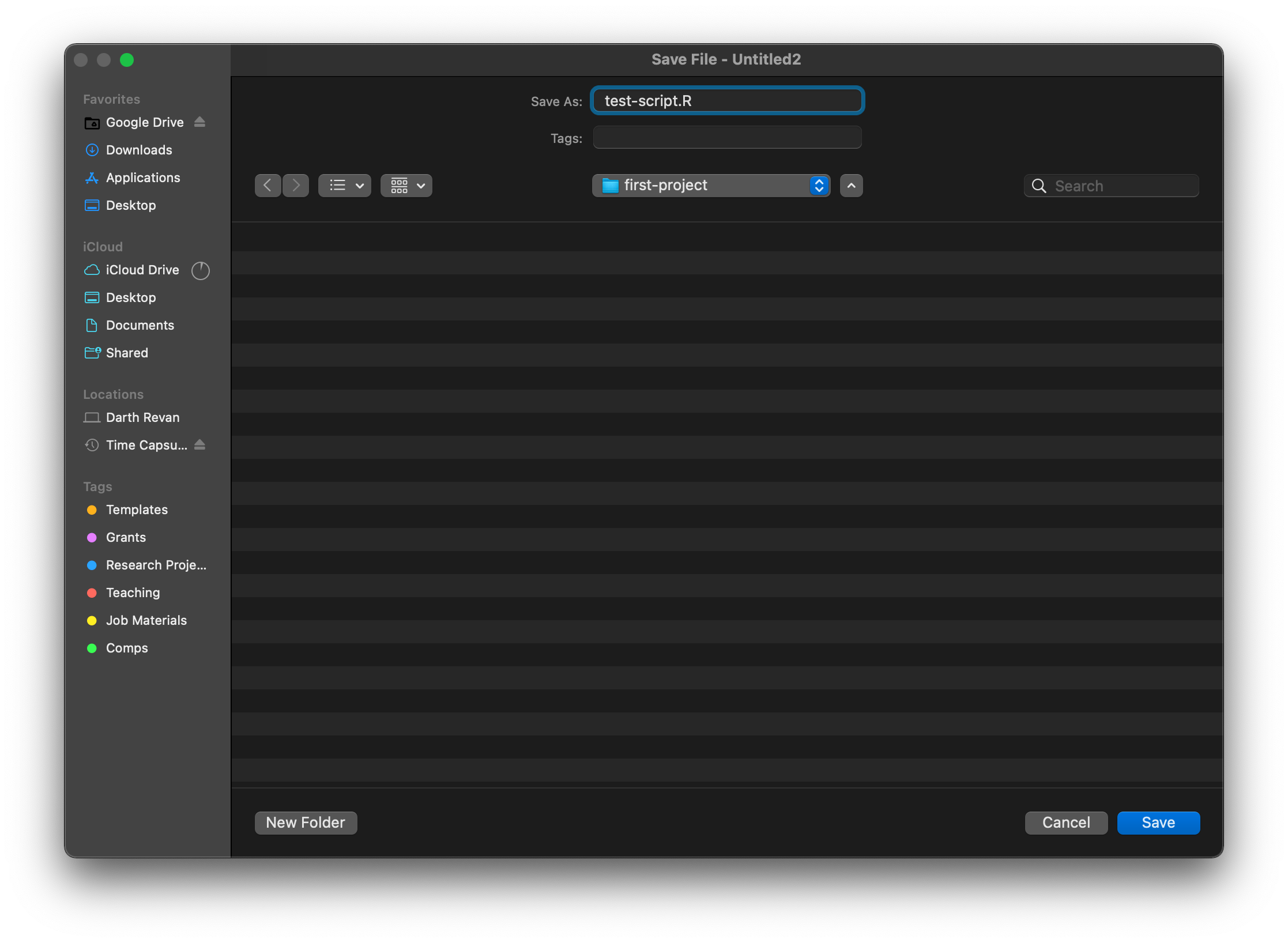Viewport: 1288px width, 943px height.
Task: Open the item grouping dropdown
Action: [x=406, y=186]
